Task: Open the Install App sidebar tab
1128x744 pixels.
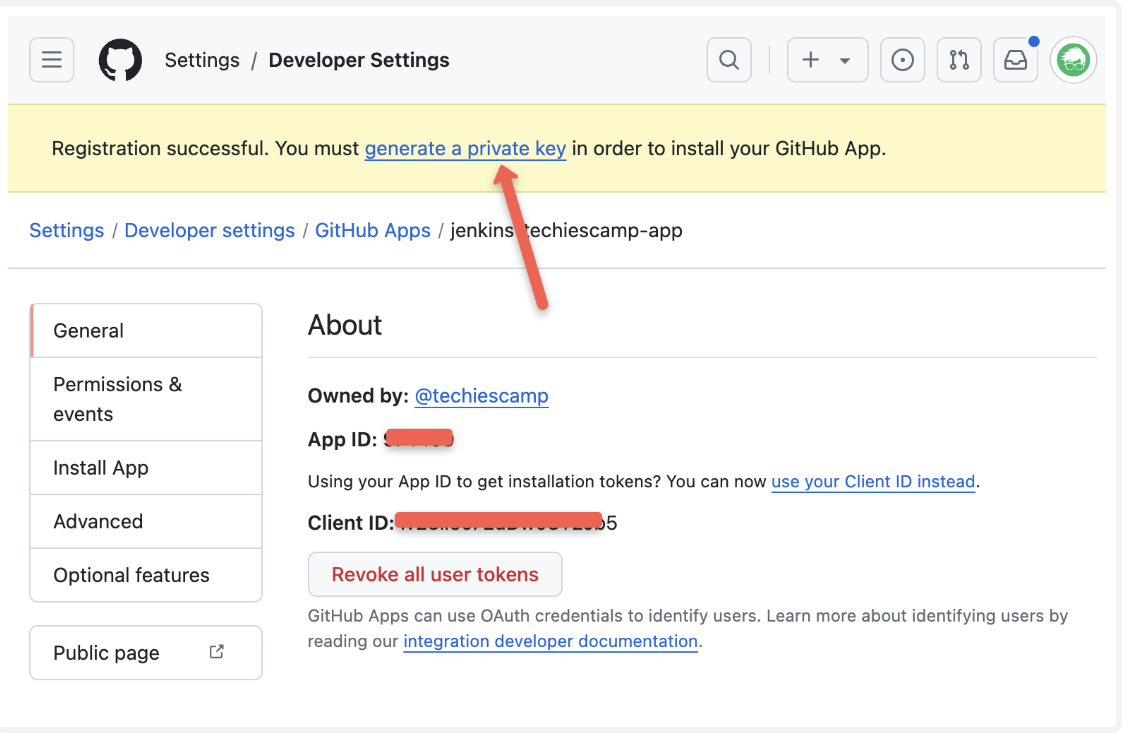Action: [146, 468]
